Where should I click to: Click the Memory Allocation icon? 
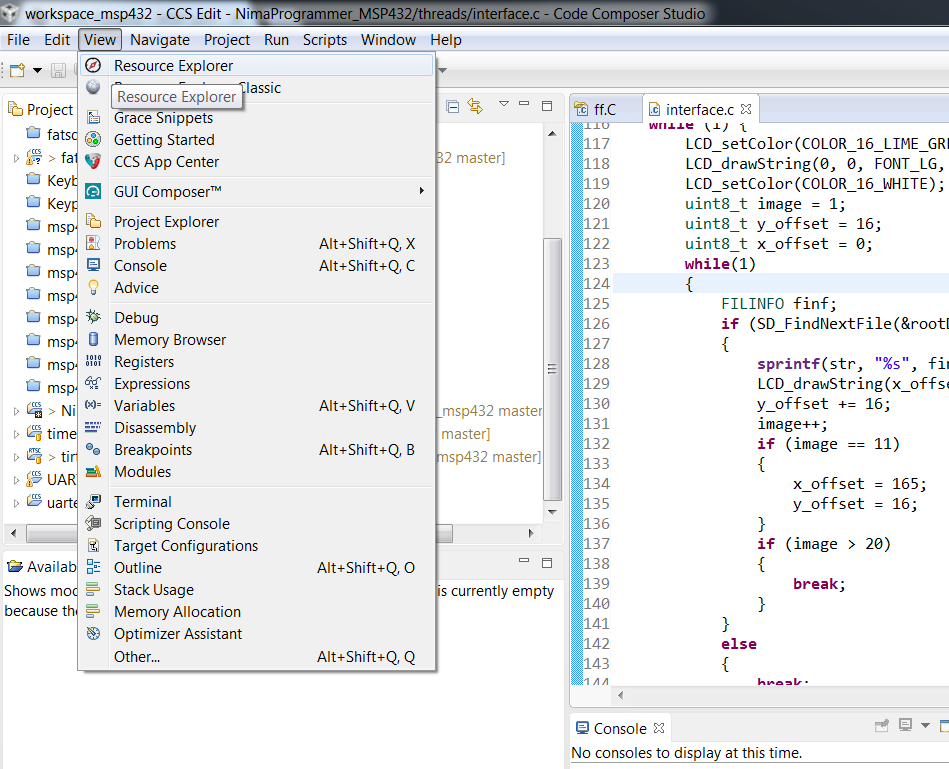click(x=93, y=612)
